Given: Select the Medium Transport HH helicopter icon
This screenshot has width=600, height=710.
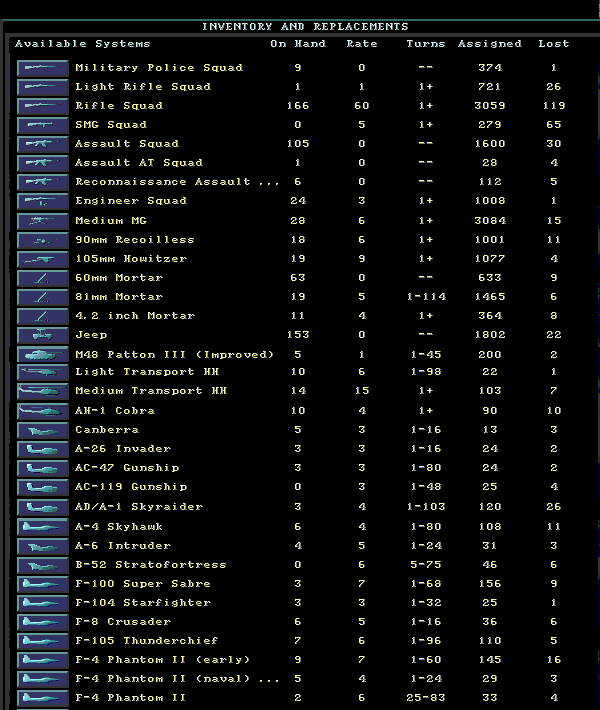Looking at the screenshot, I should tap(43, 391).
